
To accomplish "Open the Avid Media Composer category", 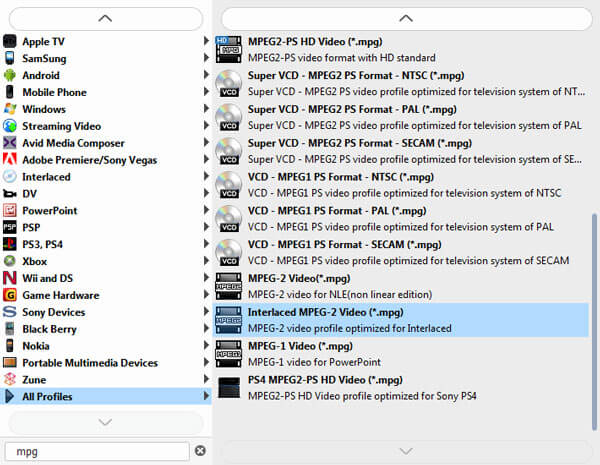I will [73, 143].
